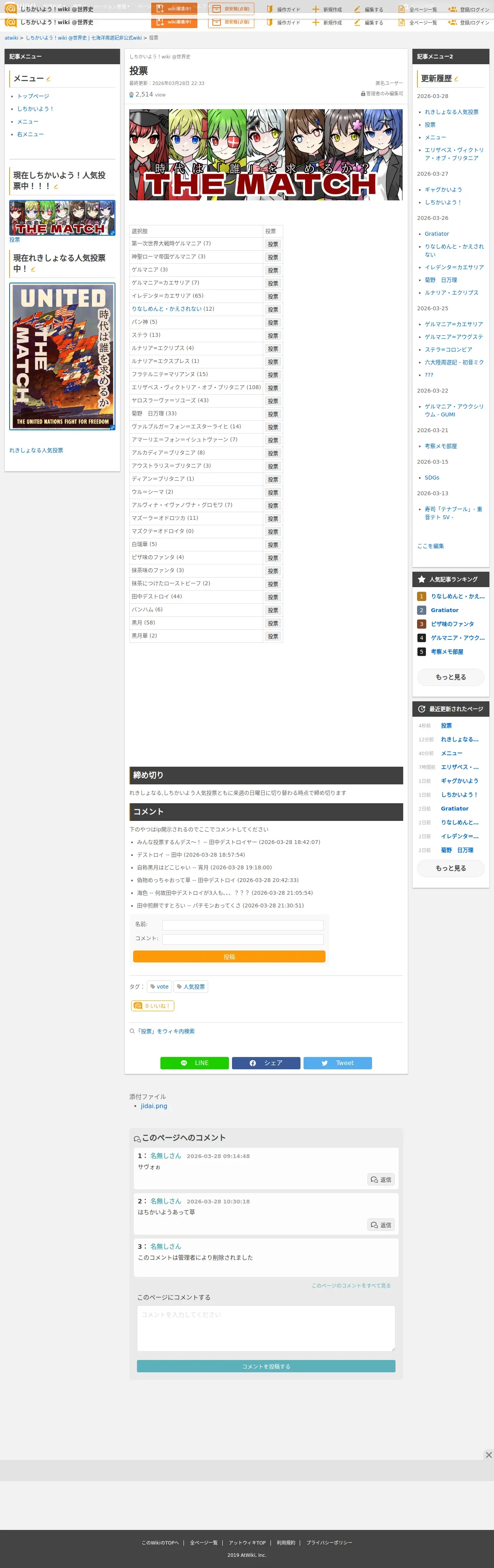This screenshot has width=494, height=1568.
Task: Click ここを編集 in the right menu
Action: tap(431, 546)
